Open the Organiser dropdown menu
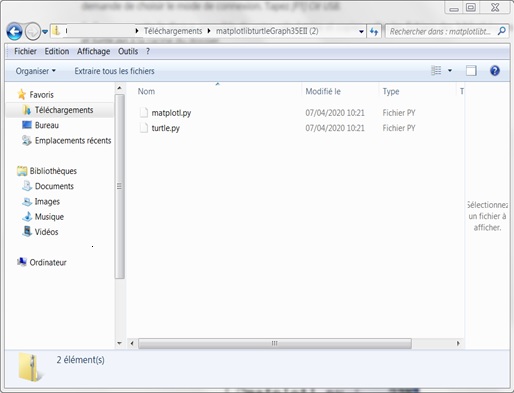The height and width of the screenshot is (393, 514). (x=36, y=71)
